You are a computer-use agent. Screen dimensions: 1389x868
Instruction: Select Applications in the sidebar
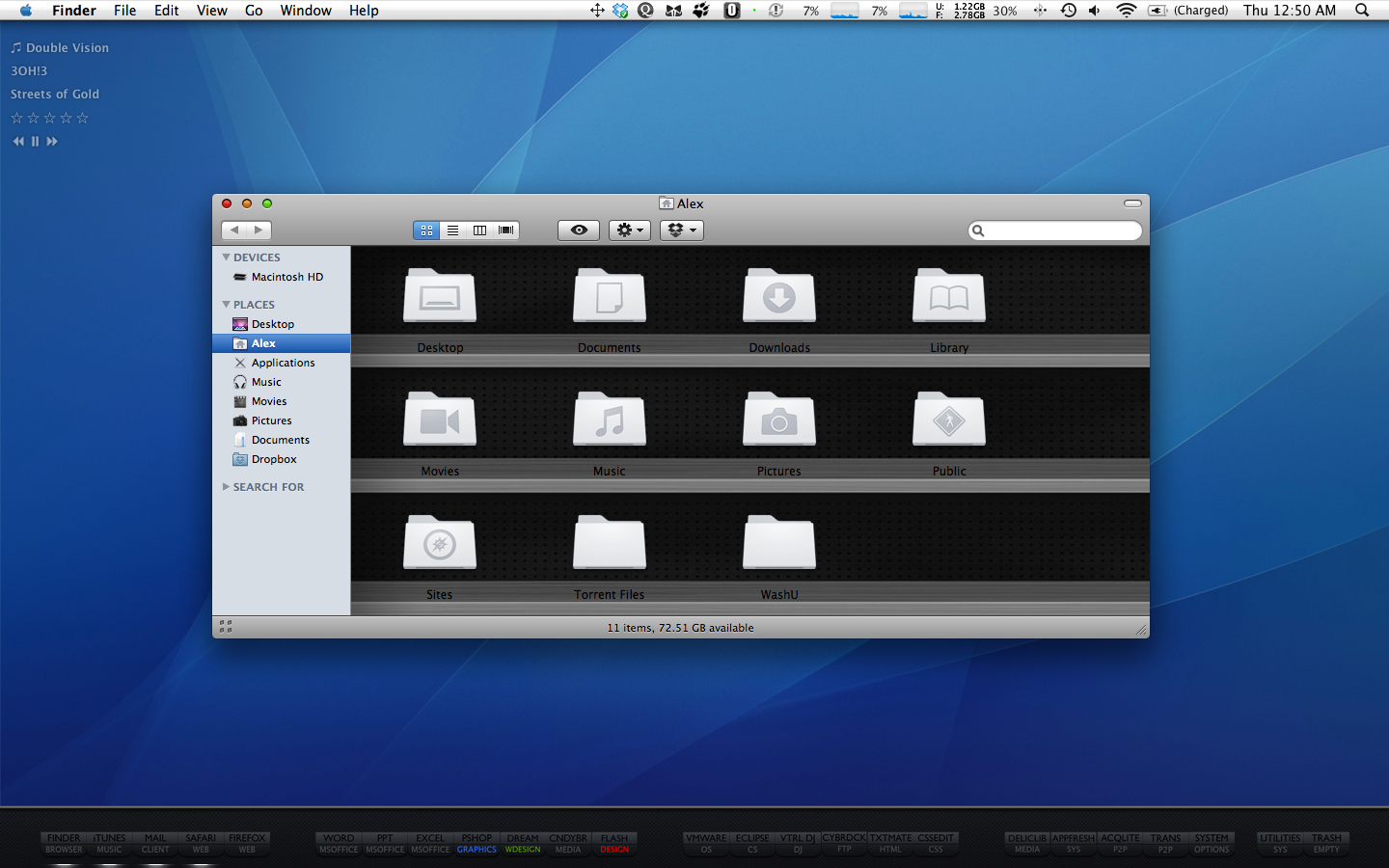click(283, 363)
